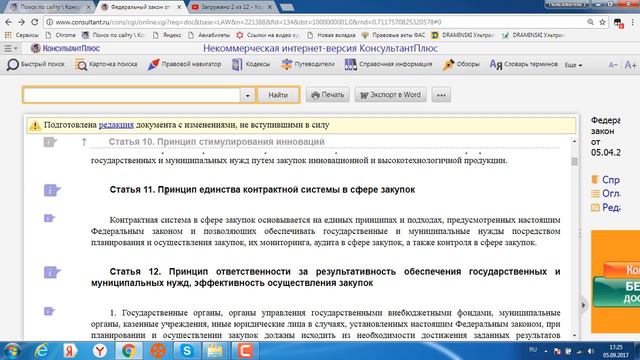
Task: Open Путеводители section
Action: [x=307, y=64]
